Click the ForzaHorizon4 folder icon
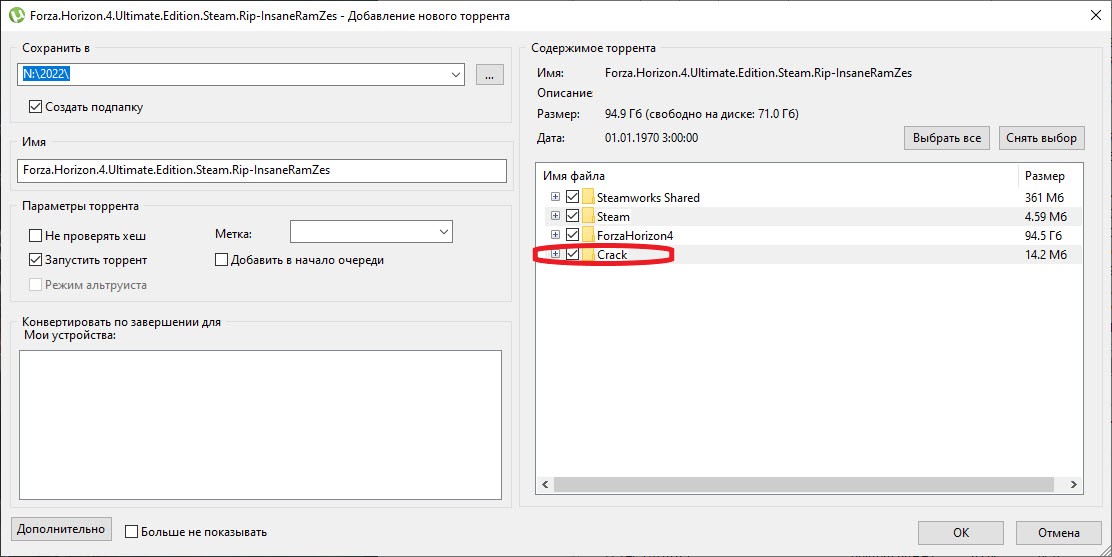 588,236
